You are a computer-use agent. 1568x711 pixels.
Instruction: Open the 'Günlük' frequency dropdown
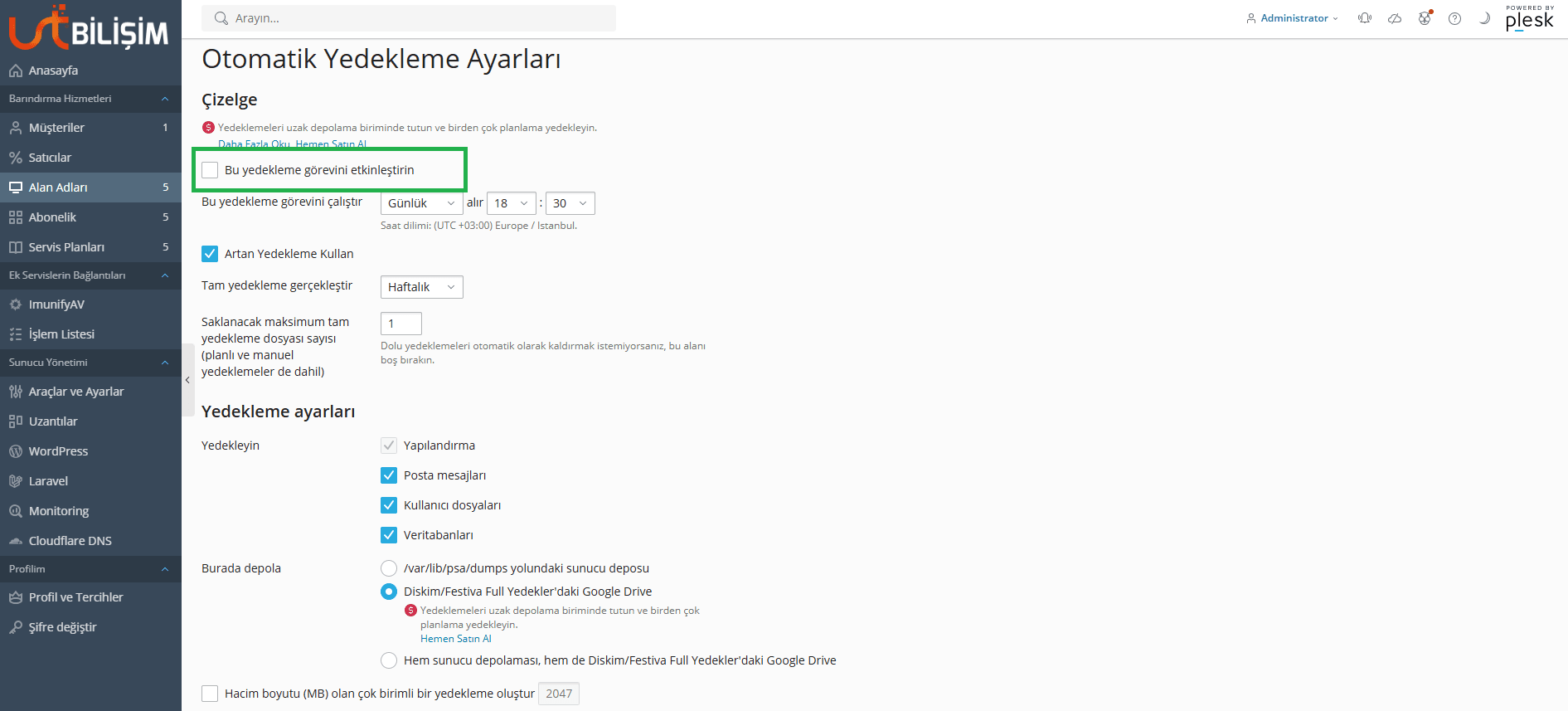pyautogui.click(x=421, y=203)
